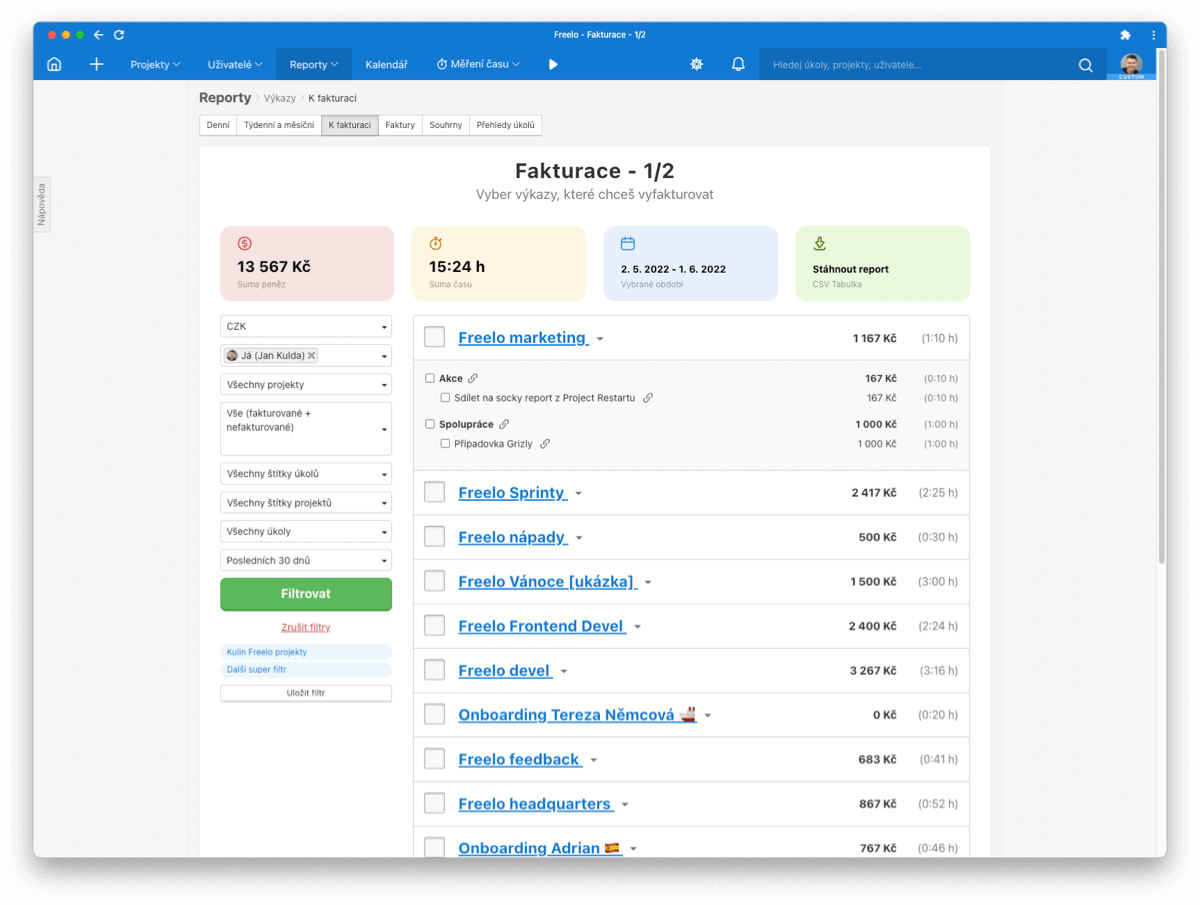The width and height of the screenshot is (1200, 905).
Task: Click the money sum coin icon
Action: point(245,243)
